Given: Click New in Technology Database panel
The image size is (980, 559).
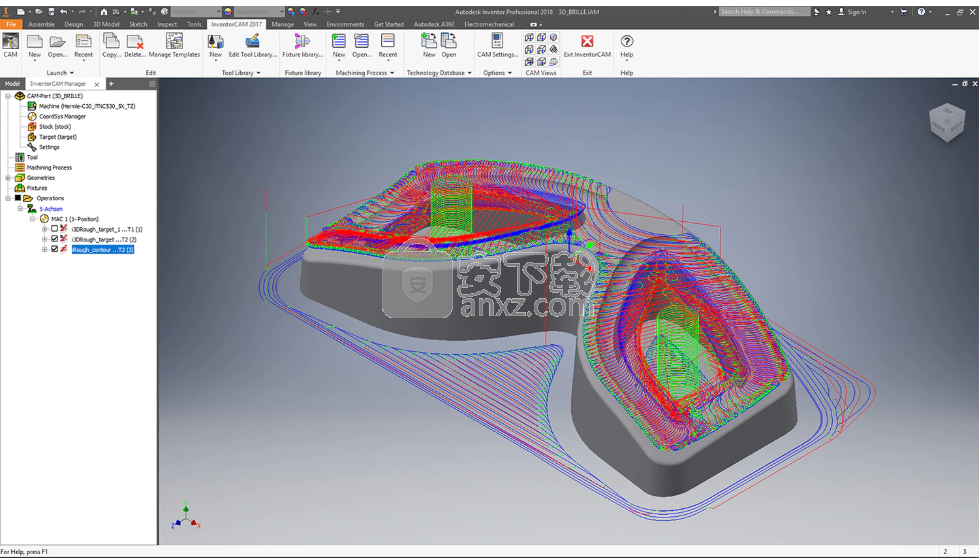Looking at the screenshot, I should [x=429, y=46].
